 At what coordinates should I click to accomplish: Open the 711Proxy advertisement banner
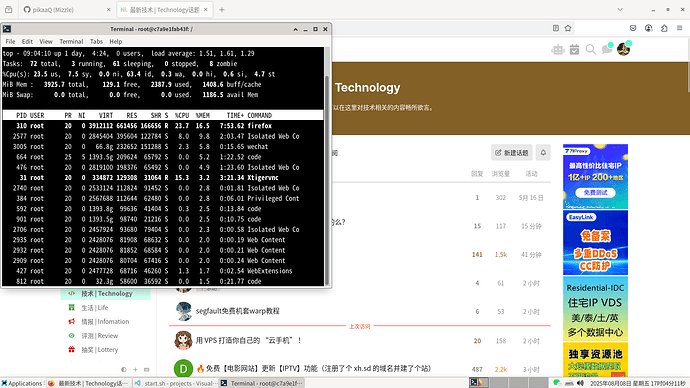click(595, 176)
